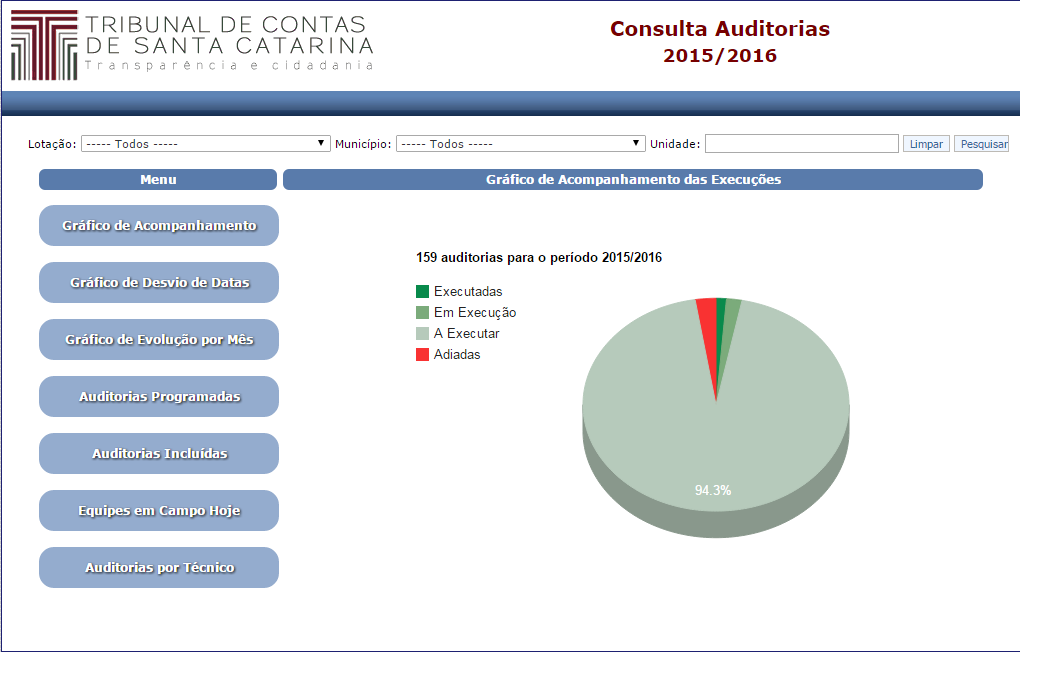Click the Executadas legend color swatch
This screenshot has width=1038, height=674.
pos(422,291)
